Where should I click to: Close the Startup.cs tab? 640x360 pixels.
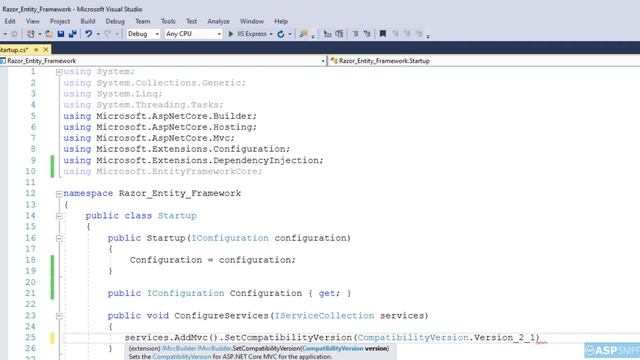point(46,49)
